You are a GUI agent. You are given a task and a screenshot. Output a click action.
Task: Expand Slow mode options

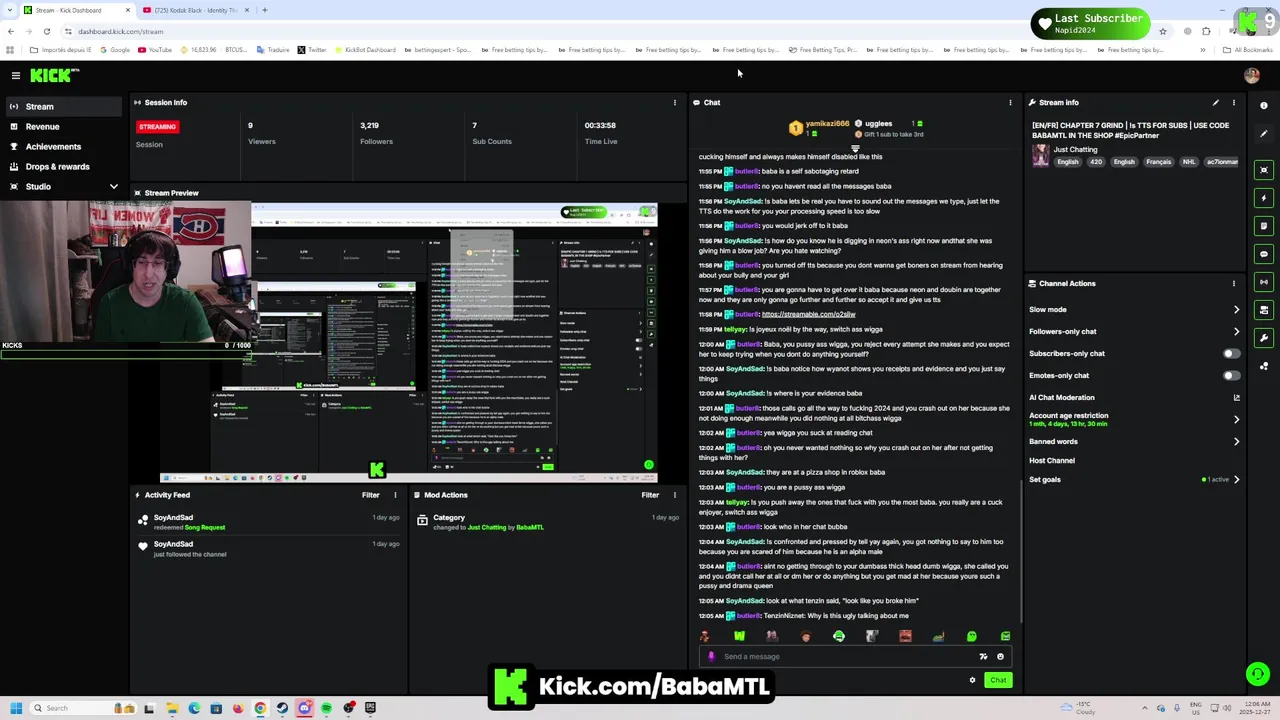(1237, 309)
